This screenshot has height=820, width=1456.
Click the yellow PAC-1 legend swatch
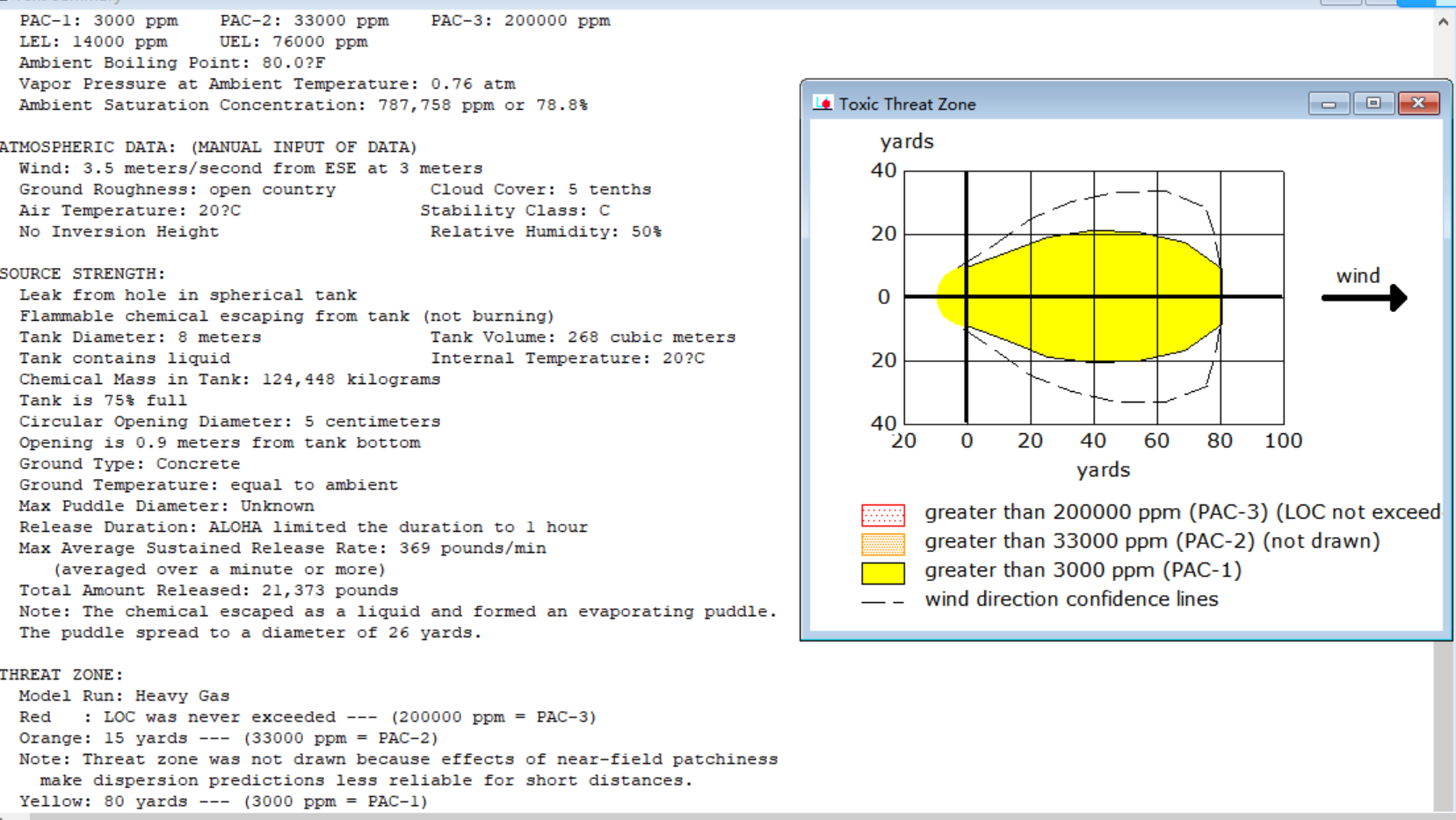point(883,573)
